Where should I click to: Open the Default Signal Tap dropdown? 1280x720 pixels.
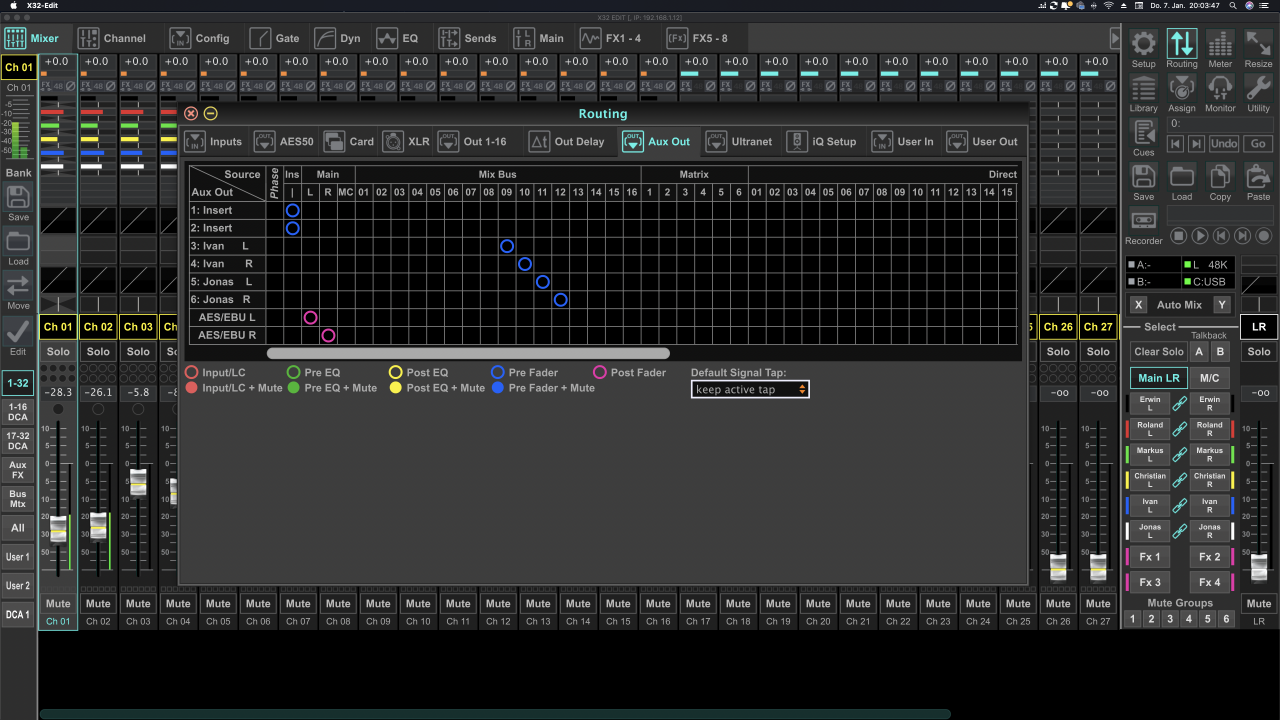click(750, 389)
